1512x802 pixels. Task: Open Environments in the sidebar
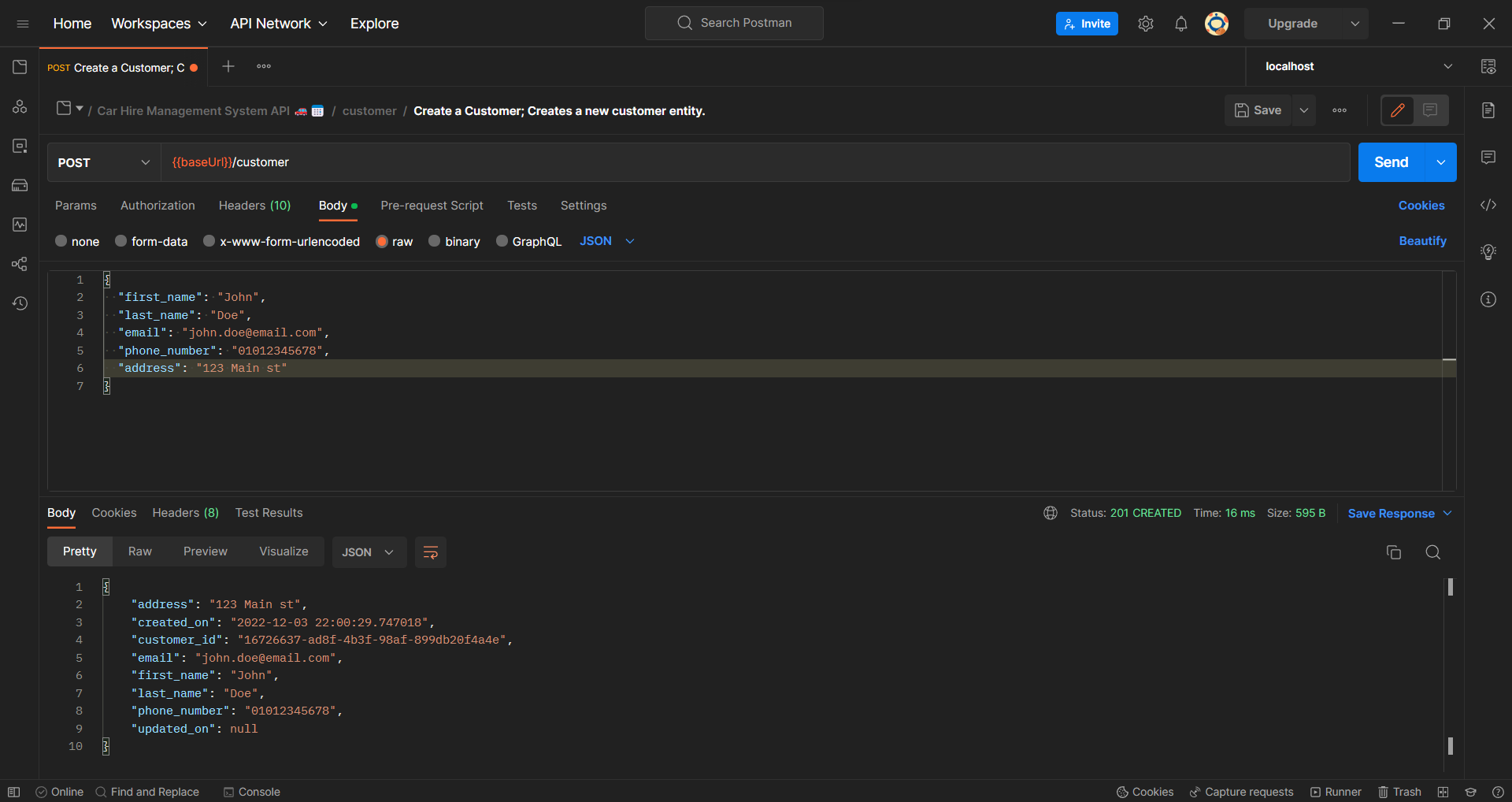[20, 146]
